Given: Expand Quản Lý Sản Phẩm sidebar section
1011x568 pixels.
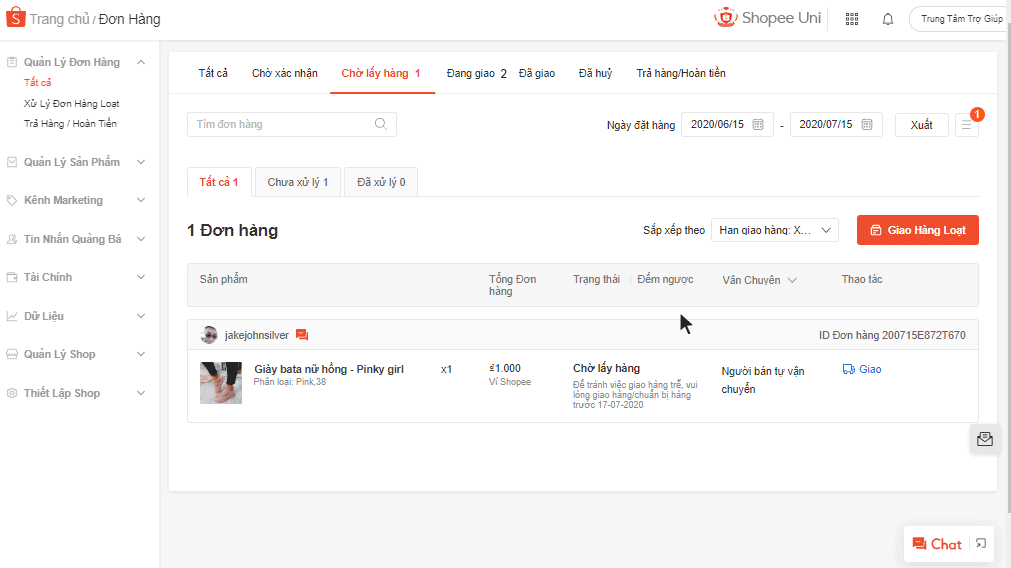Looking at the screenshot, I should (140, 162).
